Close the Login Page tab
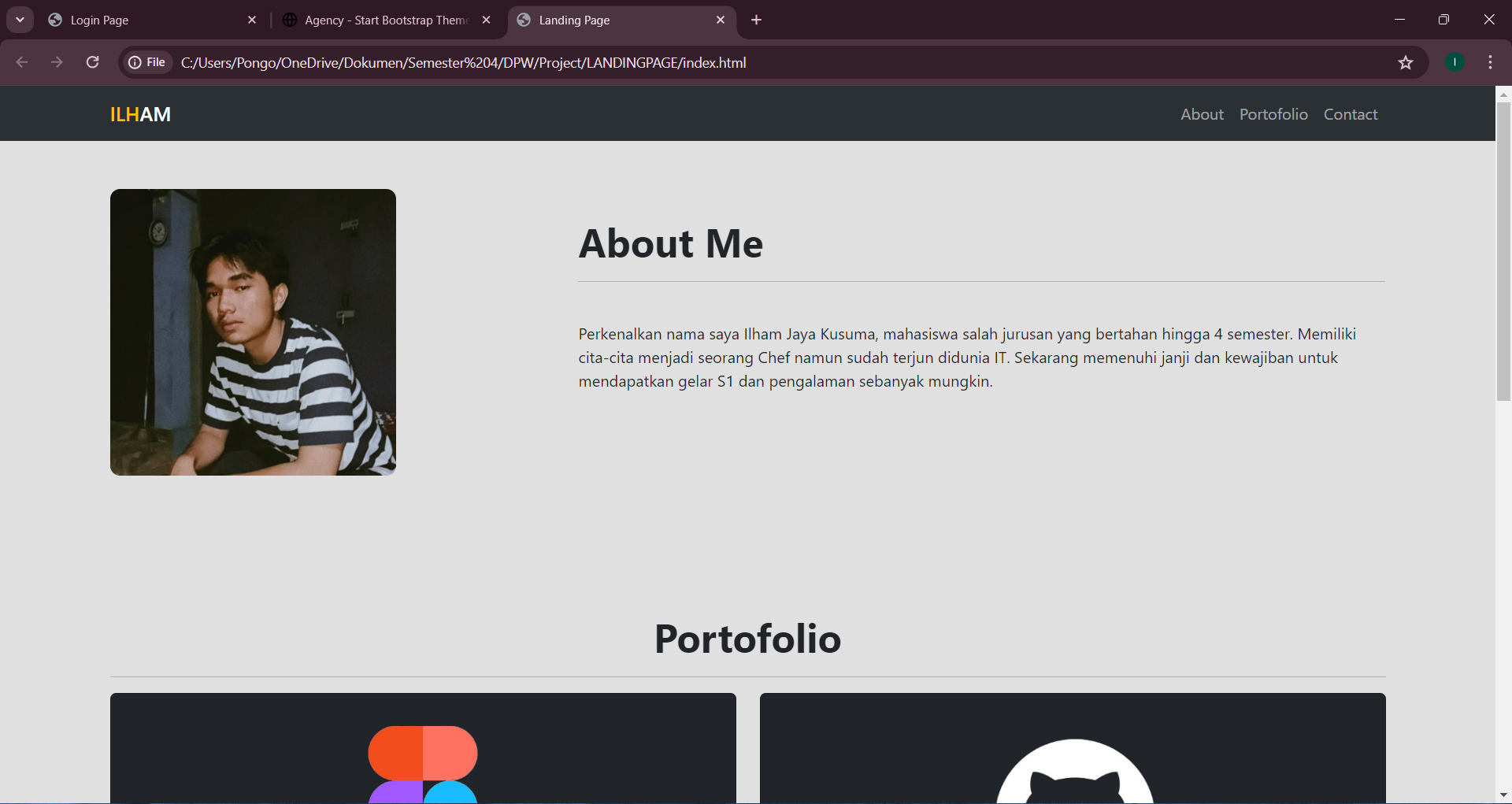The width and height of the screenshot is (1512, 804). [252, 20]
